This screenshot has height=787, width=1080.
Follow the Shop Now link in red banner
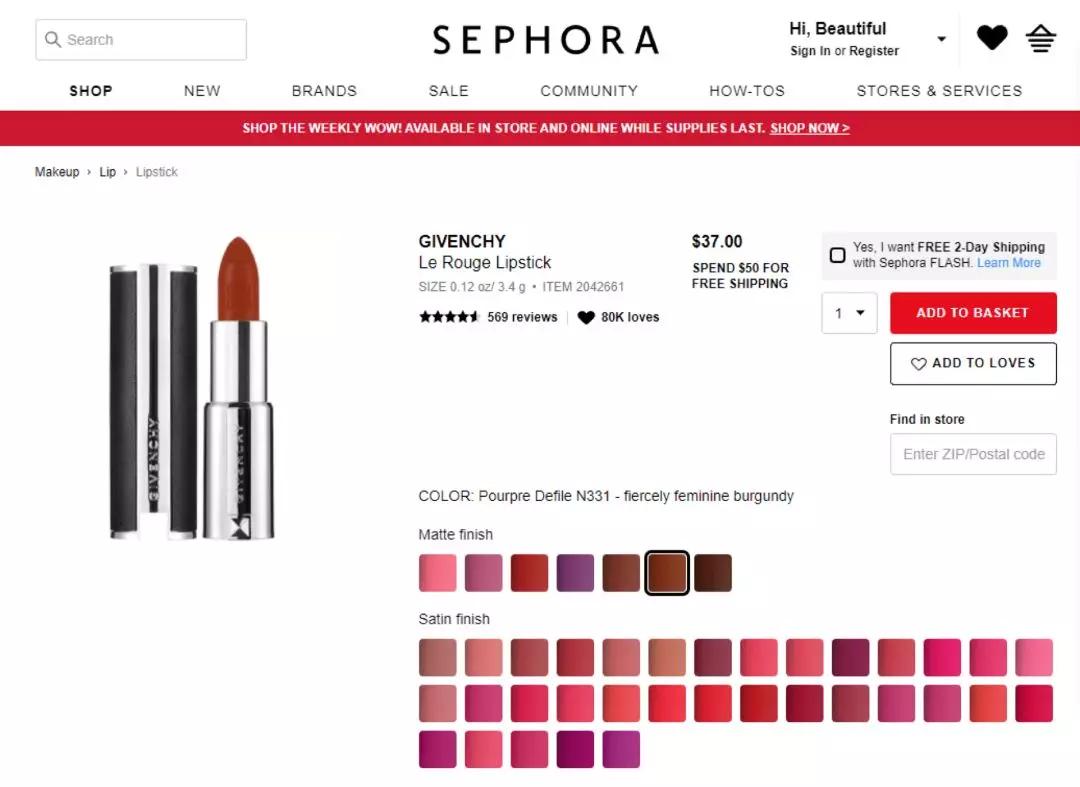(x=809, y=128)
